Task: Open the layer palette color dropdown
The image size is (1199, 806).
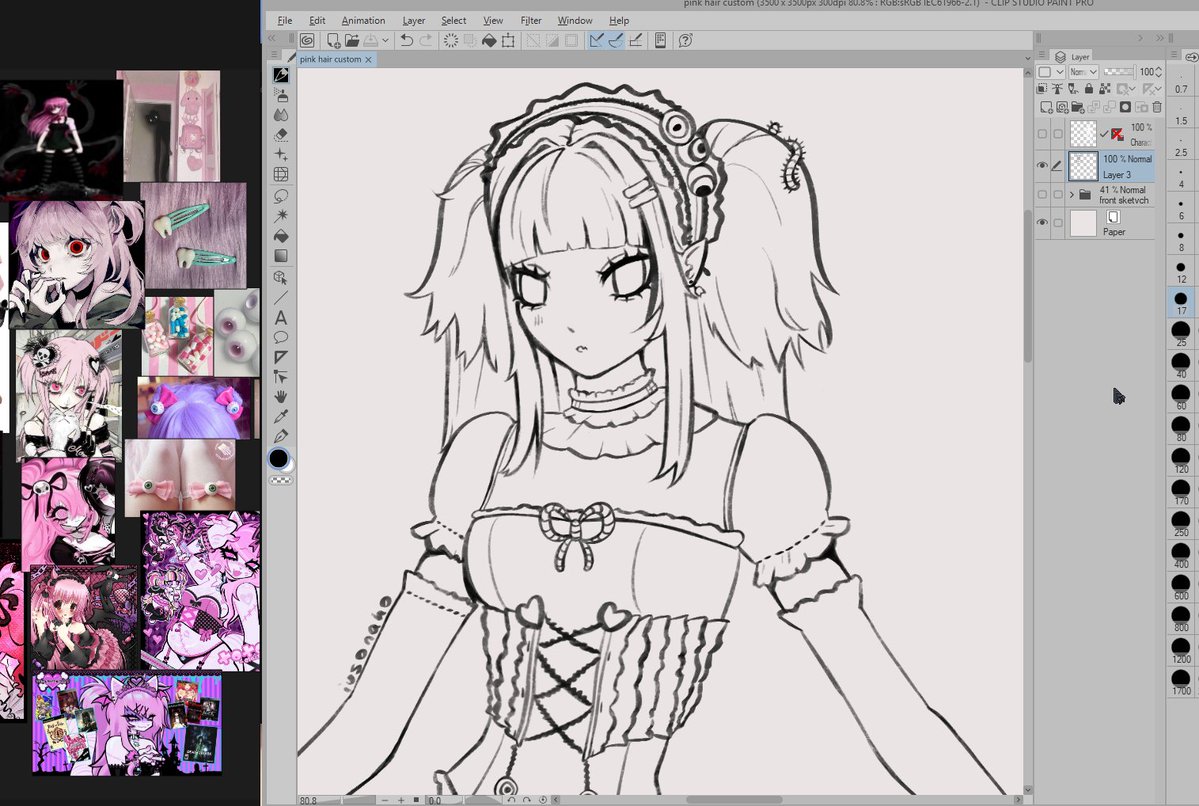Action: (1051, 71)
